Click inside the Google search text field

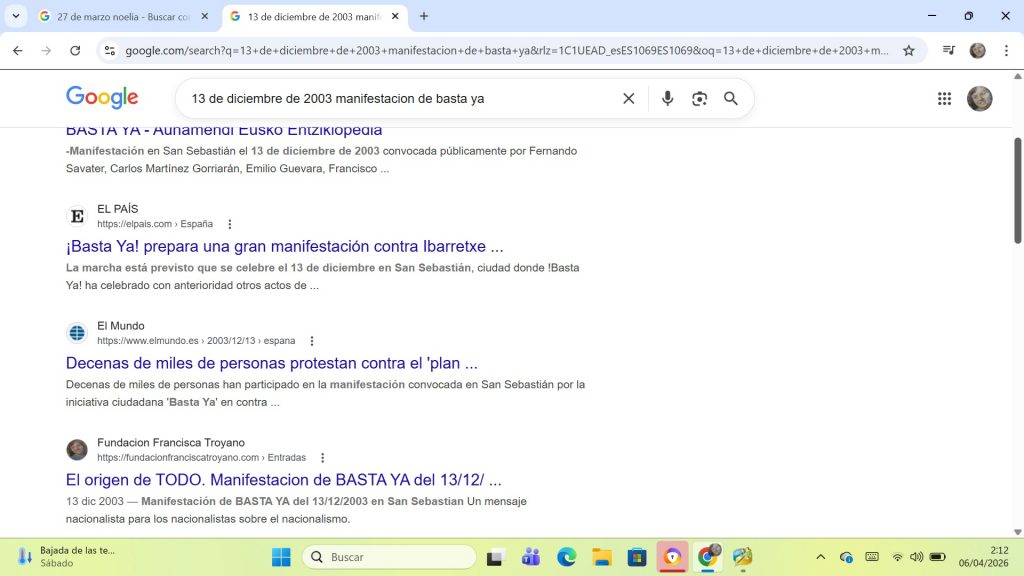(x=400, y=99)
